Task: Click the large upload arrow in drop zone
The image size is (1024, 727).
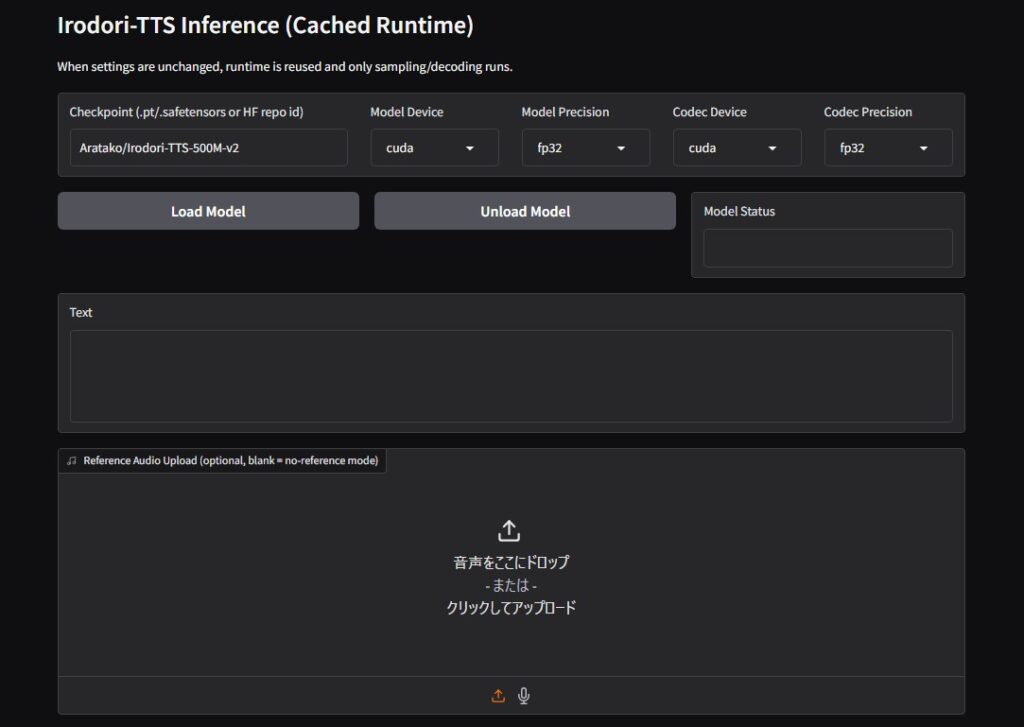Action: pyautogui.click(x=509, y=530)
